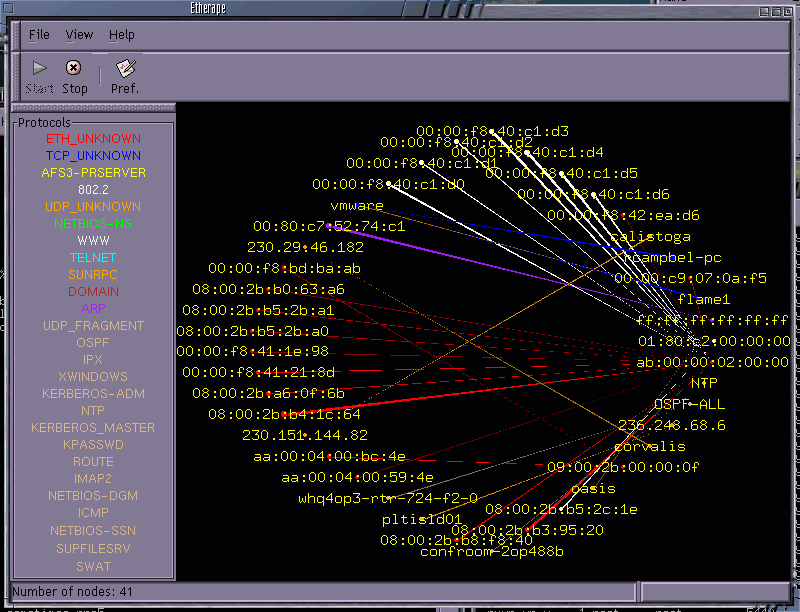Click the 09:00:2b:00:00:0f node label
Viewport: 800px width, 612px height.
[x=623, y=467]
